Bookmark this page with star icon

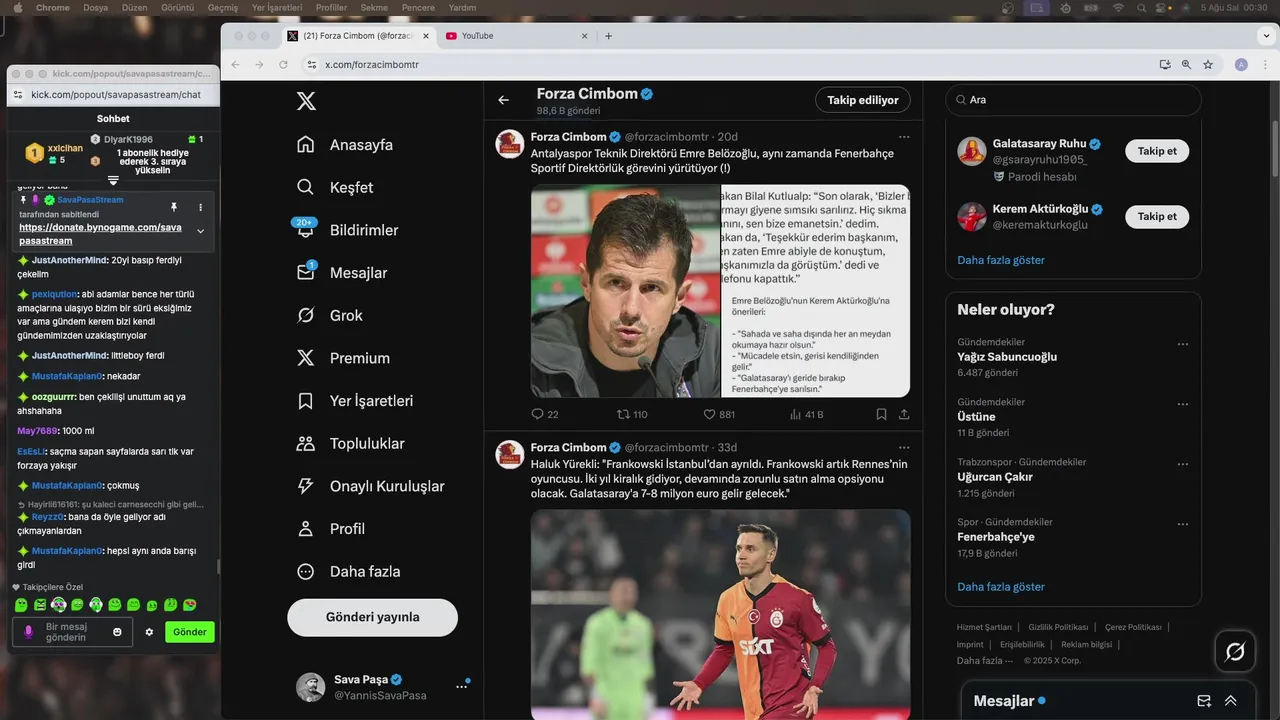(1208, 64)
